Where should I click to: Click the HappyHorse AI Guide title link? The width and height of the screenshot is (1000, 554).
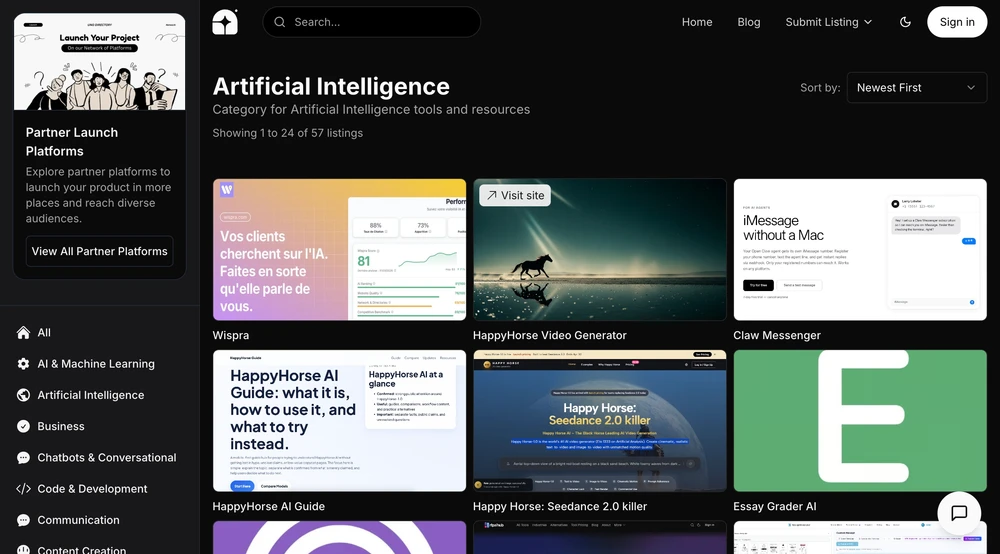pos(268,506)
